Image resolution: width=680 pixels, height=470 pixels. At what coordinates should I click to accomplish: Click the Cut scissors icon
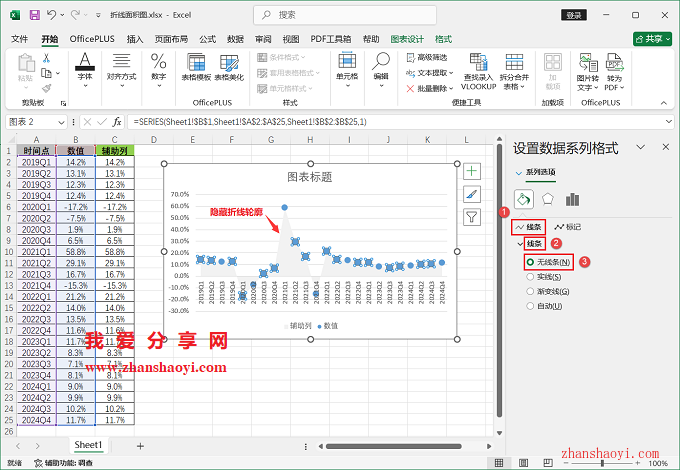[x=46, y=58]
